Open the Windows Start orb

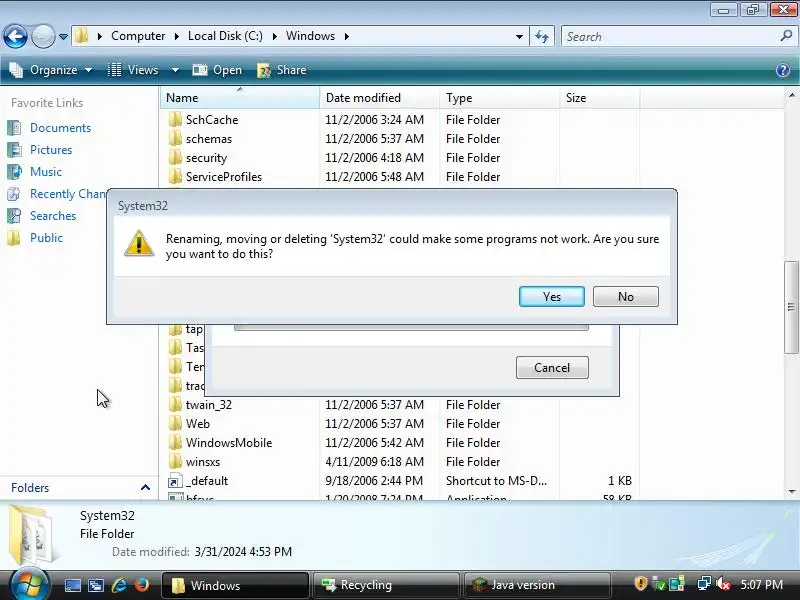pos(29,584)
